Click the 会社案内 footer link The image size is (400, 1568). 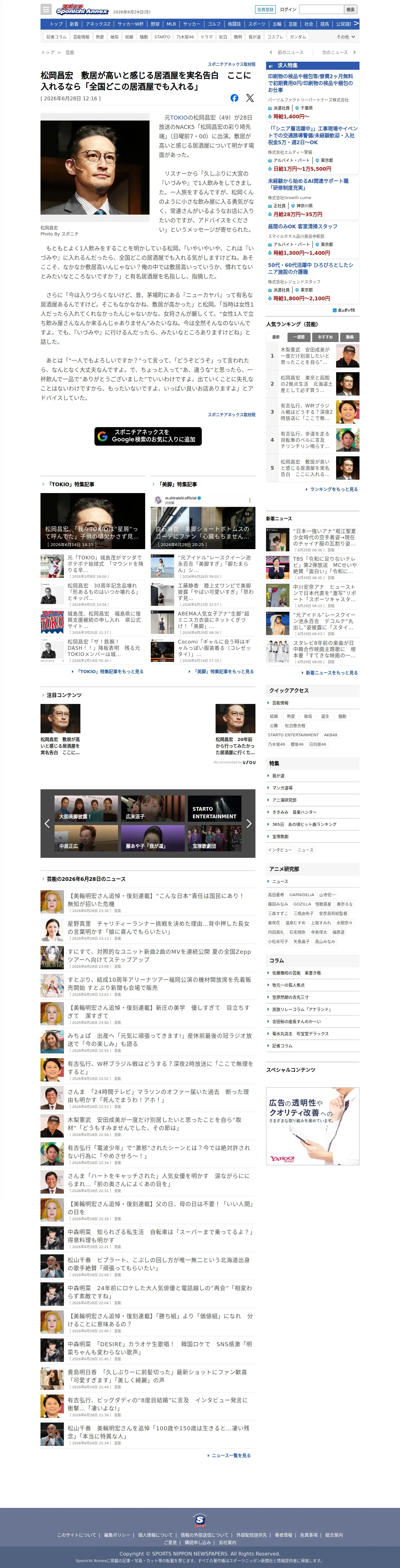pos(227,1542)
